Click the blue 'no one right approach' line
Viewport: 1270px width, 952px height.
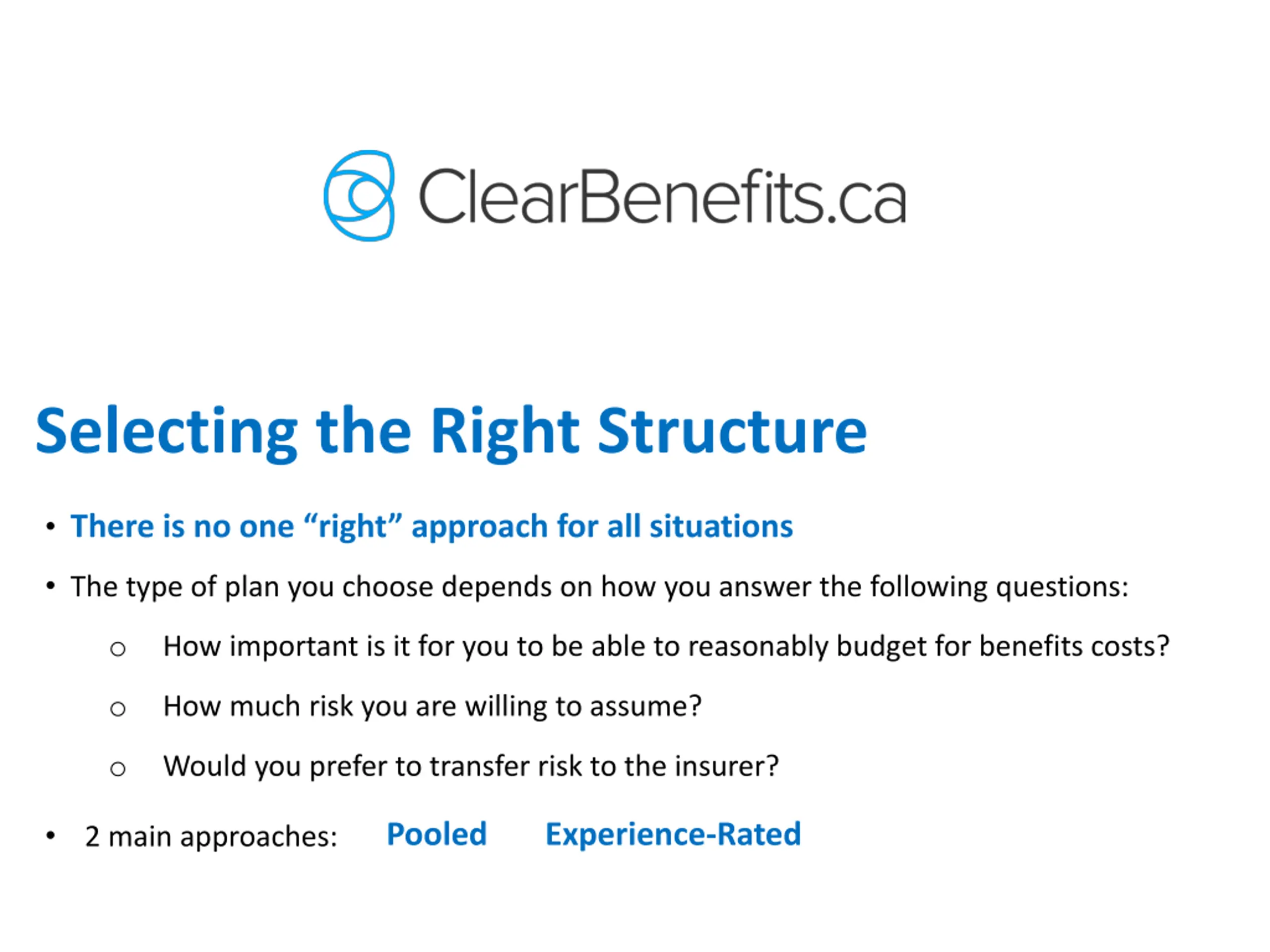[x=431, y=527]
